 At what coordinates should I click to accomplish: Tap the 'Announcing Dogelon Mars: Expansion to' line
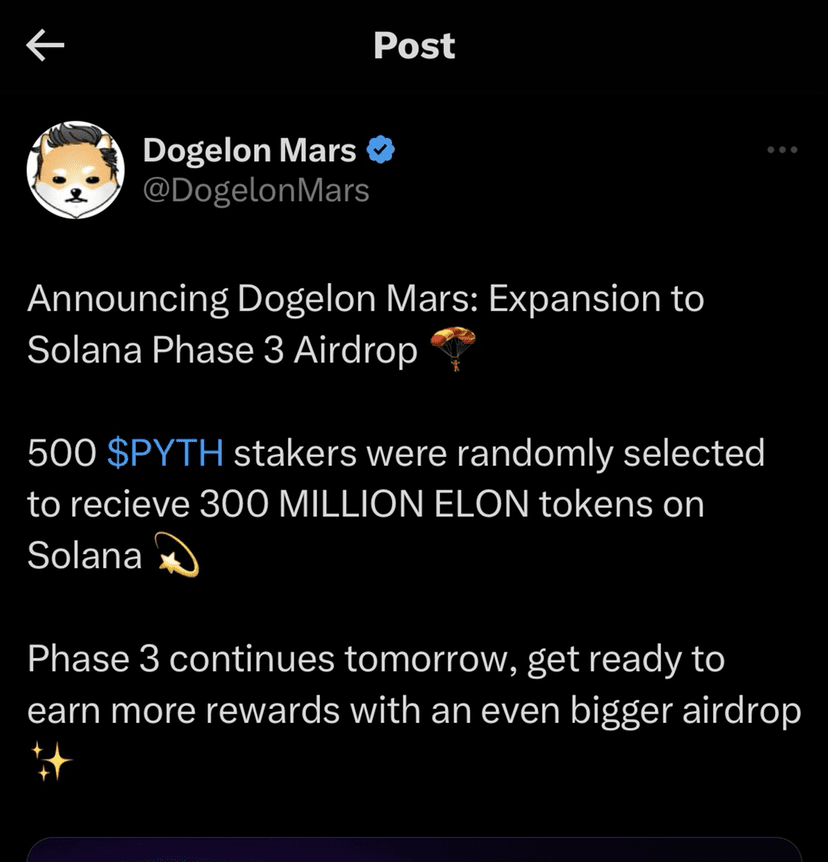(x=365, y=299)
